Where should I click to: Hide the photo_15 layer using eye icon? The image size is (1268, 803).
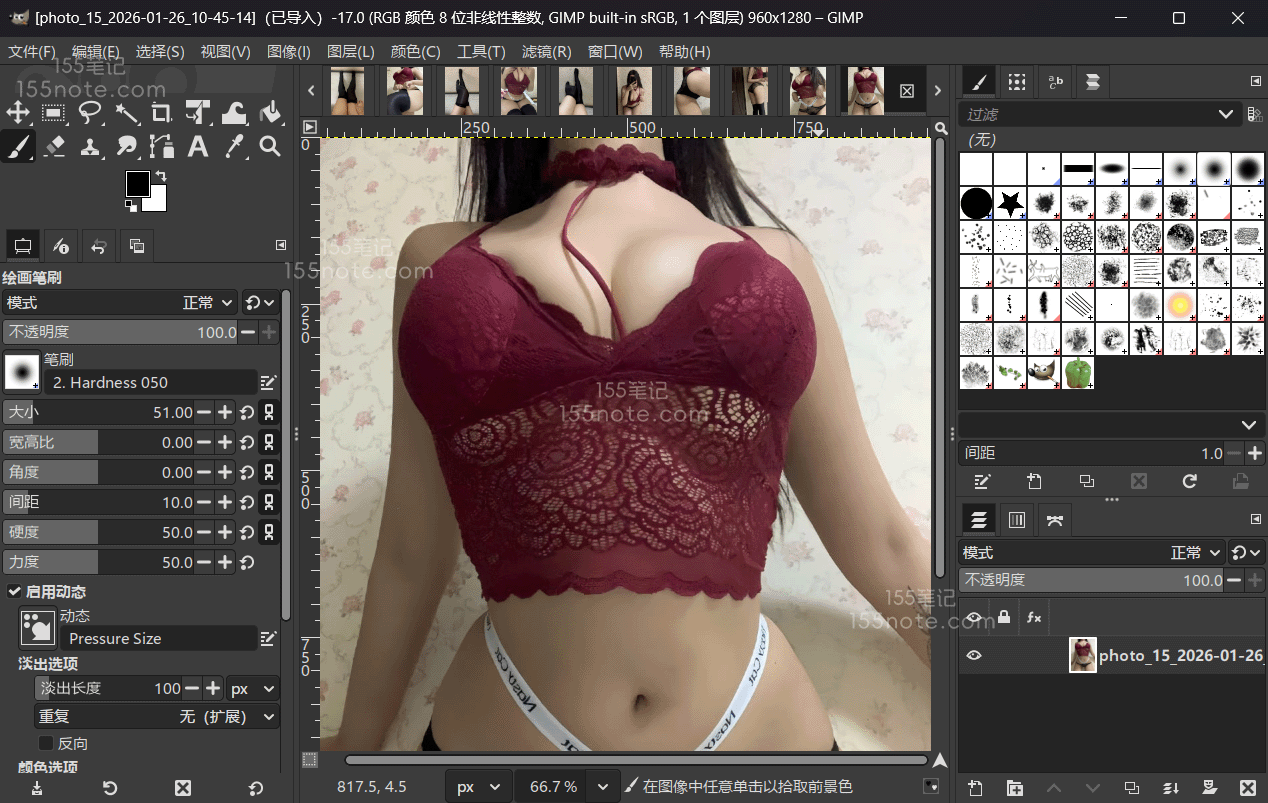pyautogui.click(x=974, y=656)
